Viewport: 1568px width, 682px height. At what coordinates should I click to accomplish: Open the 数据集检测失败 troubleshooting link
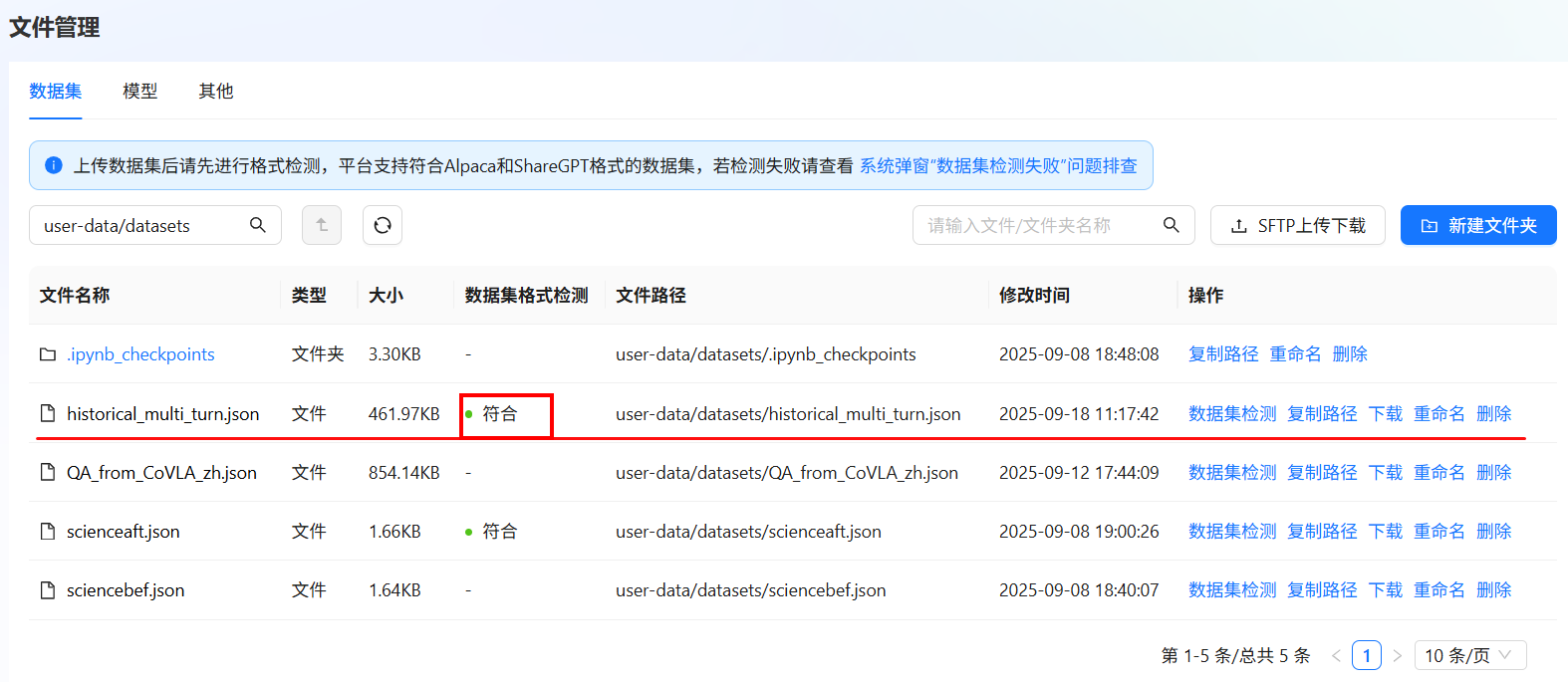click(997, 165)
